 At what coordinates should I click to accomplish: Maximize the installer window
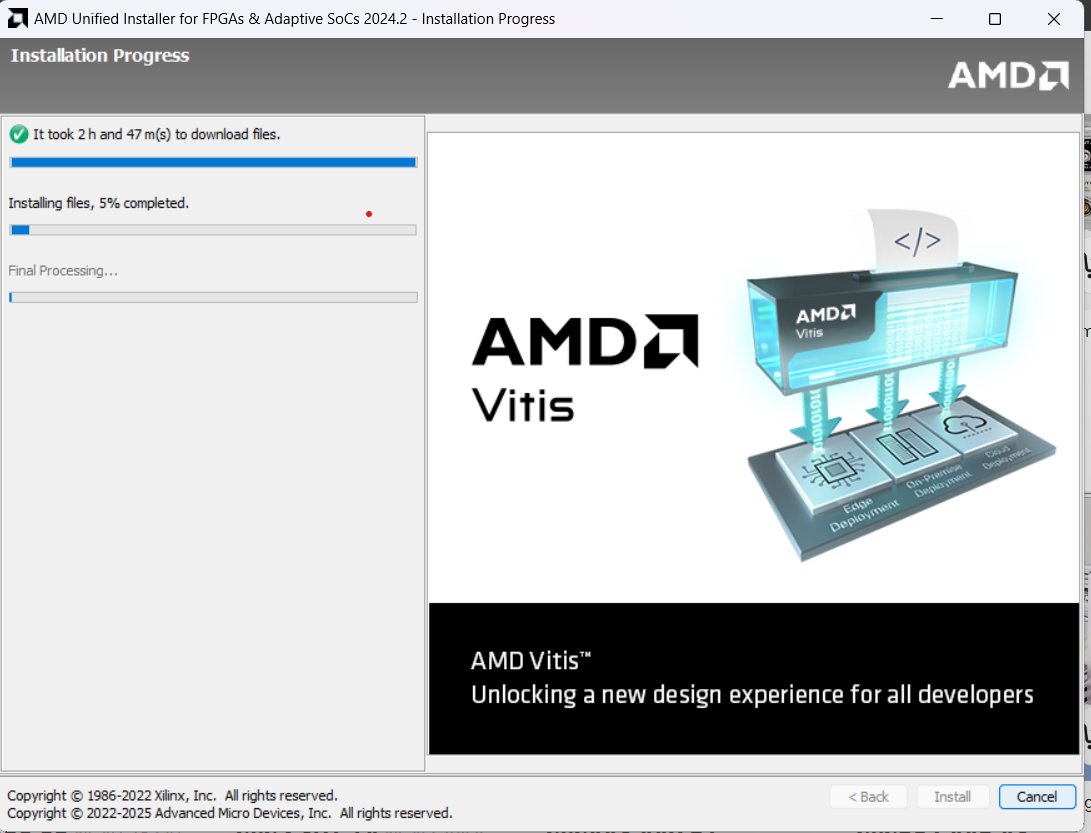pyautogui.click(x=995, y=19)
